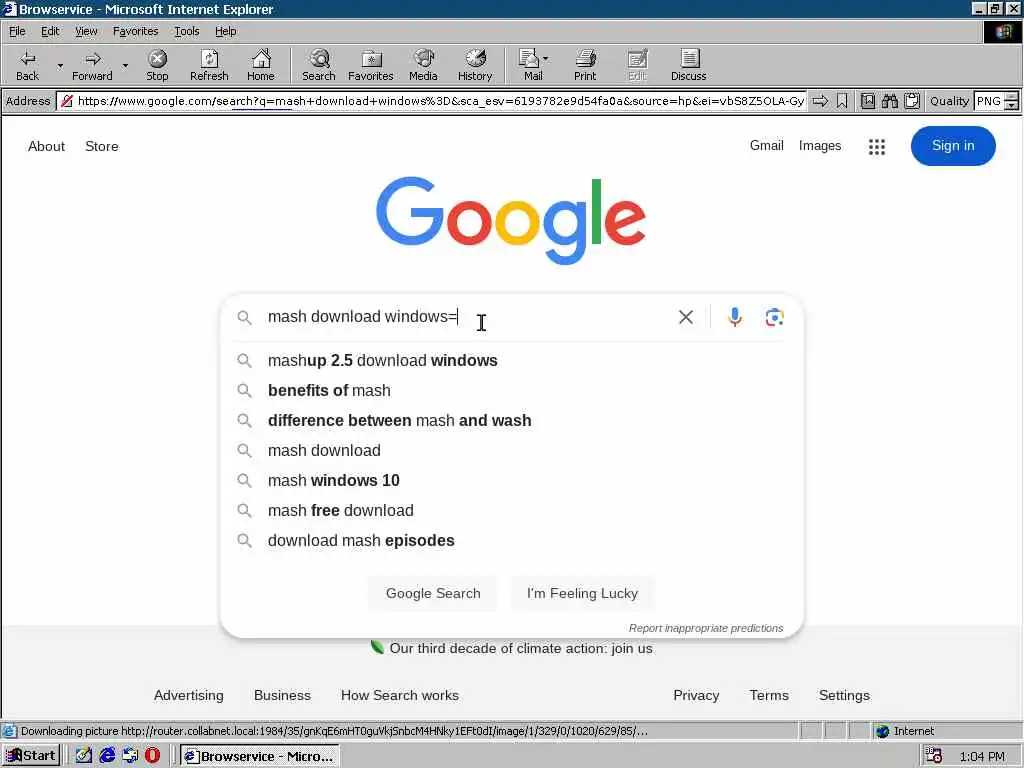Image resolution: width=1024 pixels, height=768 pixels.
Task: Expand the Forward button history dropdown
Action: 125,65
